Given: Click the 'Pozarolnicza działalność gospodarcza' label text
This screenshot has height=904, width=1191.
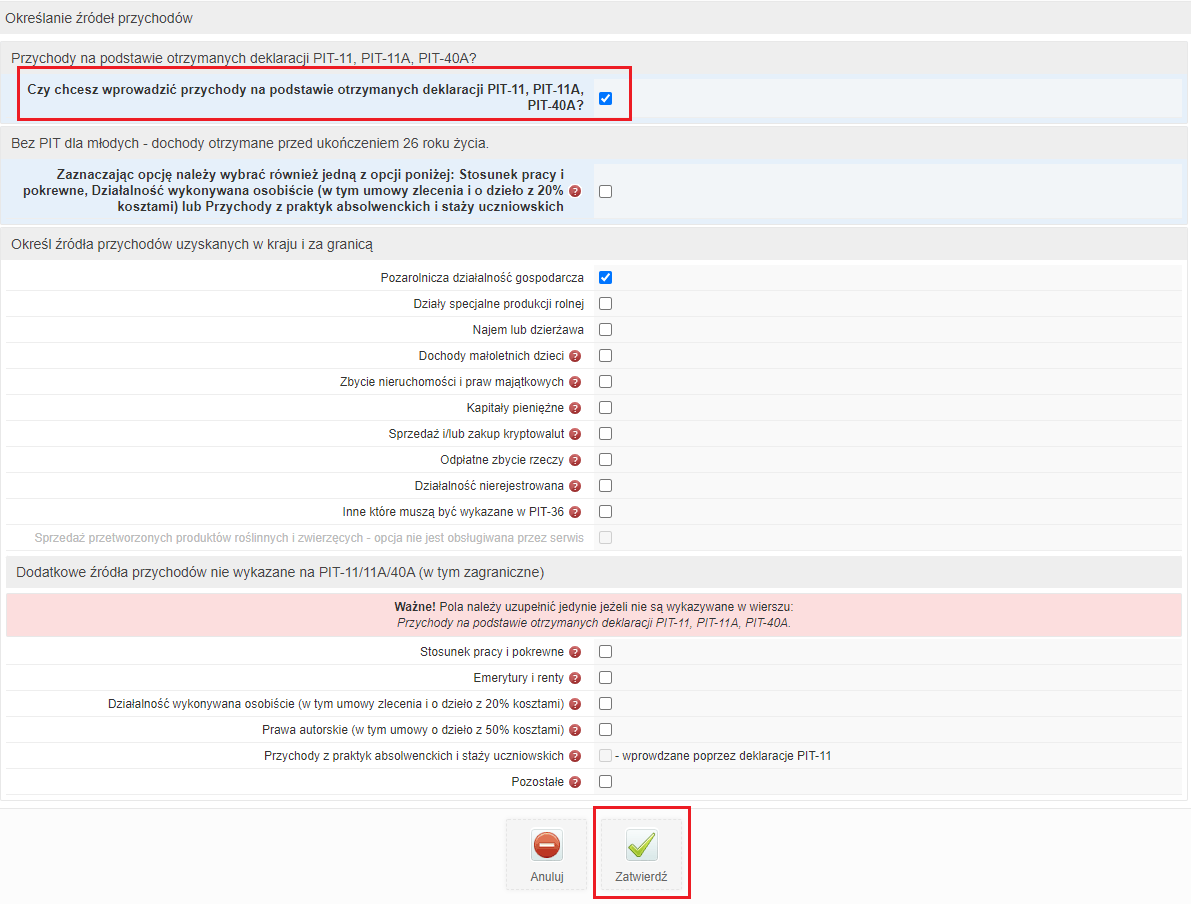Looking at the screenshot, I should 482,278.
